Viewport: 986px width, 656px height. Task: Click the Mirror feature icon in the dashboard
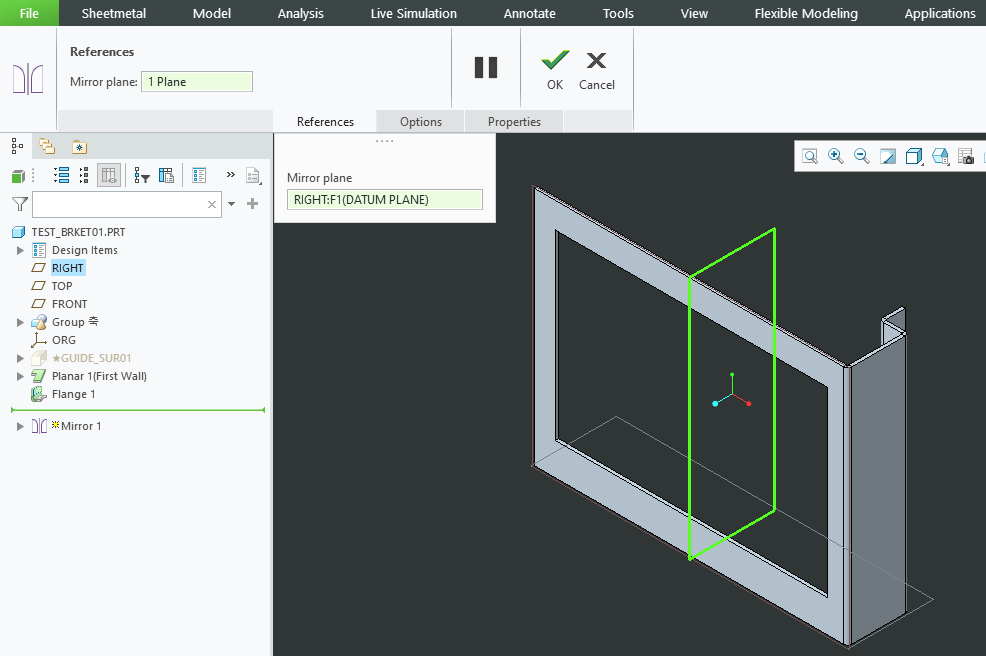click(x=28, y=79)
